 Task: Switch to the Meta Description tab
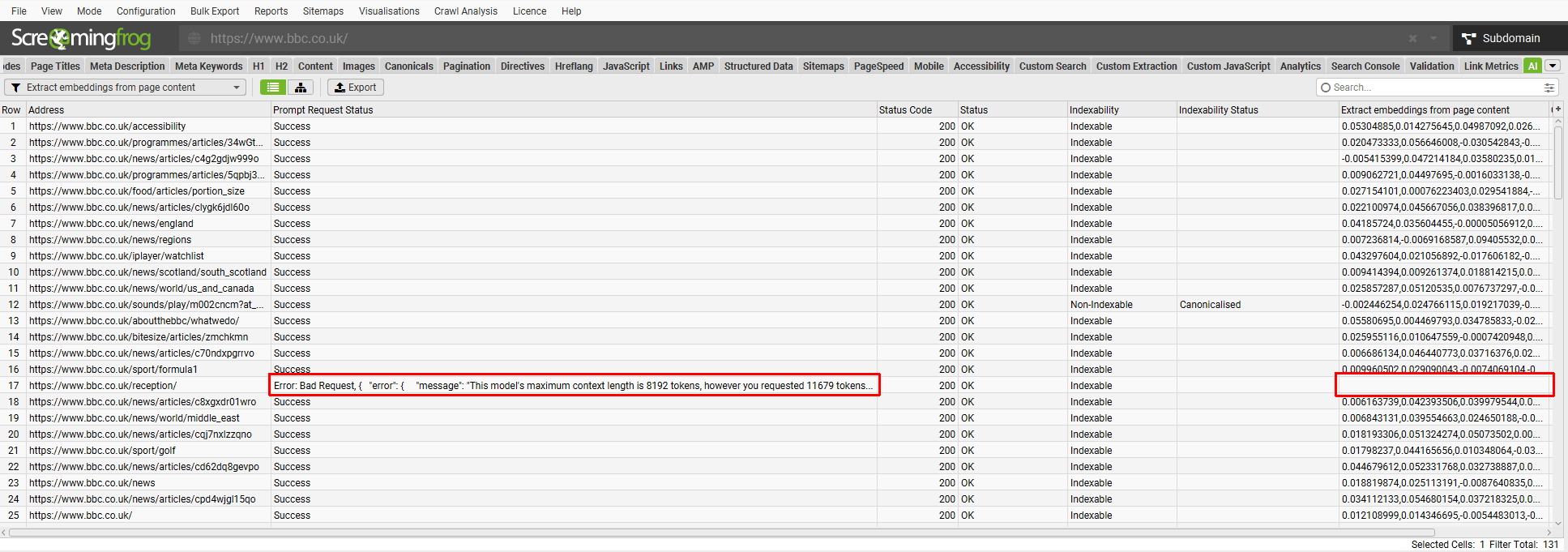(127, 66)
